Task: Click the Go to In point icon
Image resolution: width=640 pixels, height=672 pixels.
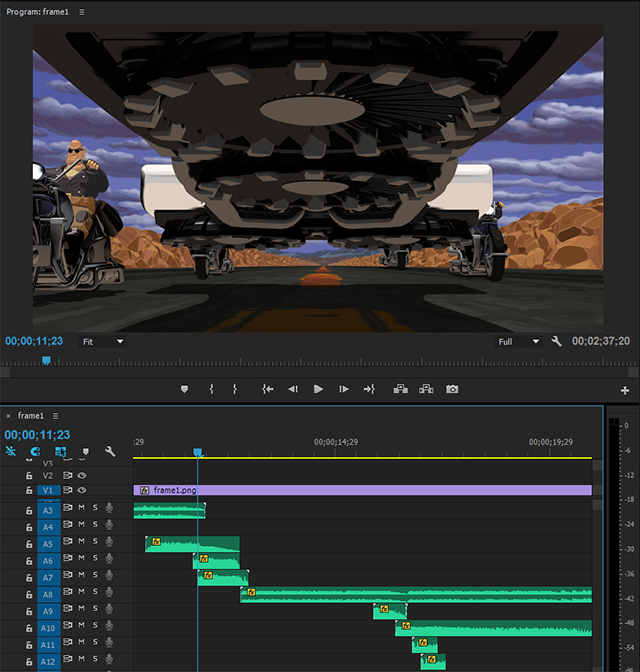Action: pyautogui.click(x=267, y=389)
